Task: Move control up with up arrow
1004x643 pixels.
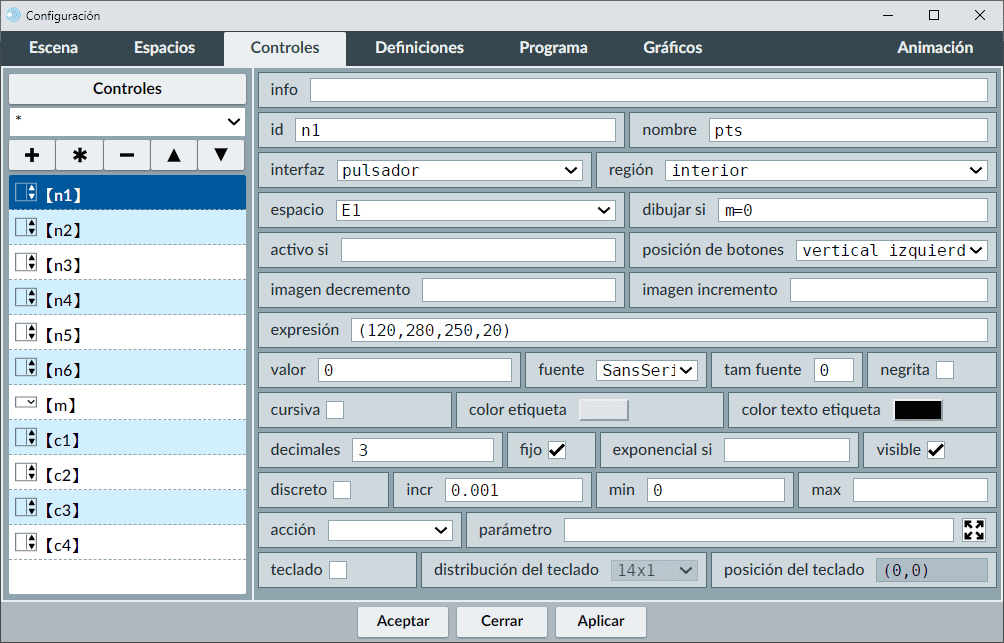Action: coord(174,155)
